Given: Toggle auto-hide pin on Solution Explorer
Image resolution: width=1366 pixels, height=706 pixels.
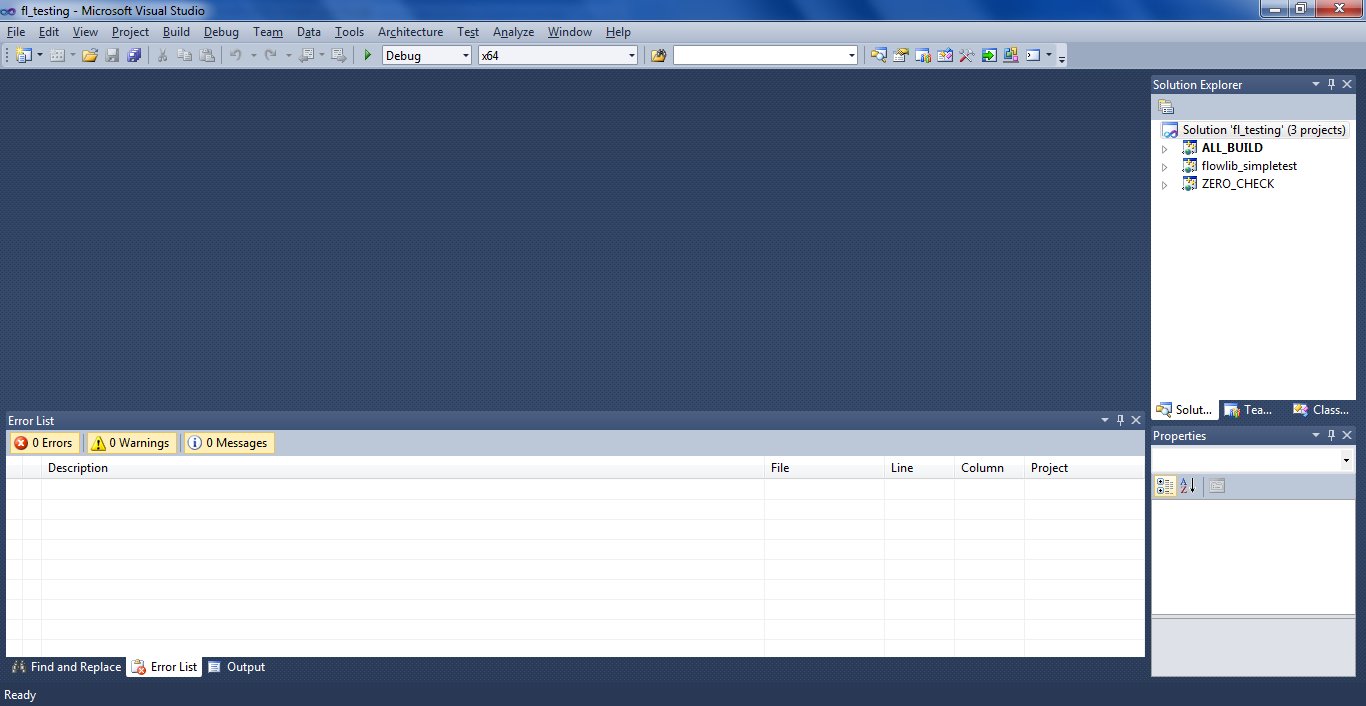Looking at the screenshot, I should [1331, 84].
